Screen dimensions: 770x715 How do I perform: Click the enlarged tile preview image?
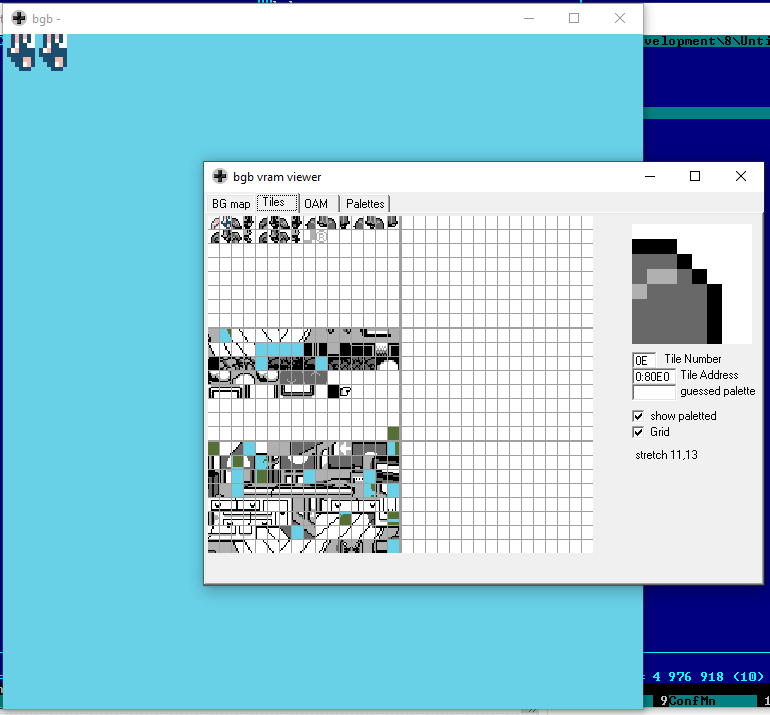[691, 284]
